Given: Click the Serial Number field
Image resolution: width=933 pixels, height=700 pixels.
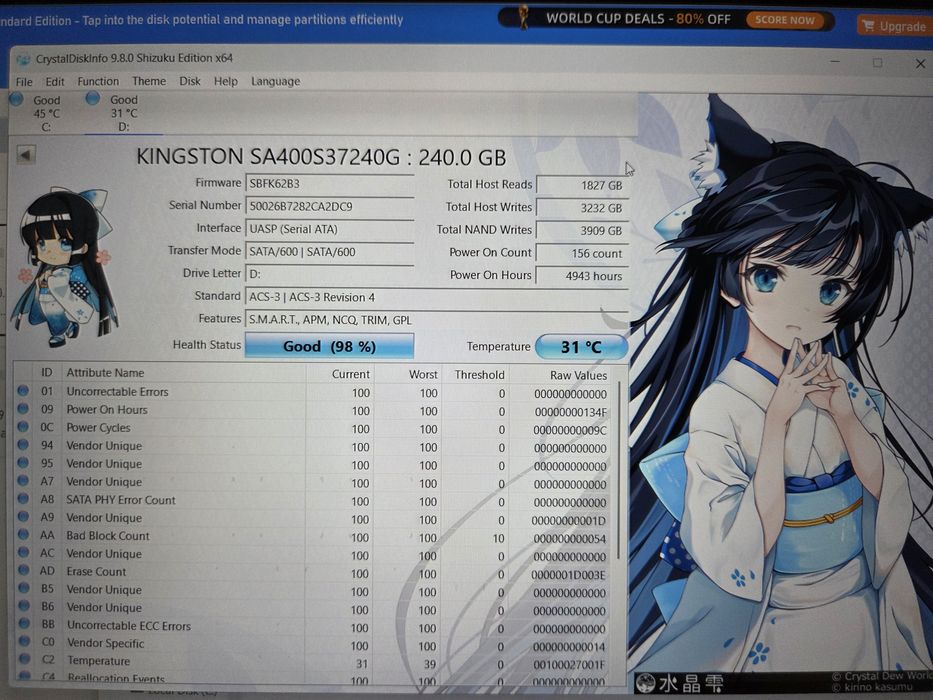Looking at the screenshot, I should pos(330,207).
